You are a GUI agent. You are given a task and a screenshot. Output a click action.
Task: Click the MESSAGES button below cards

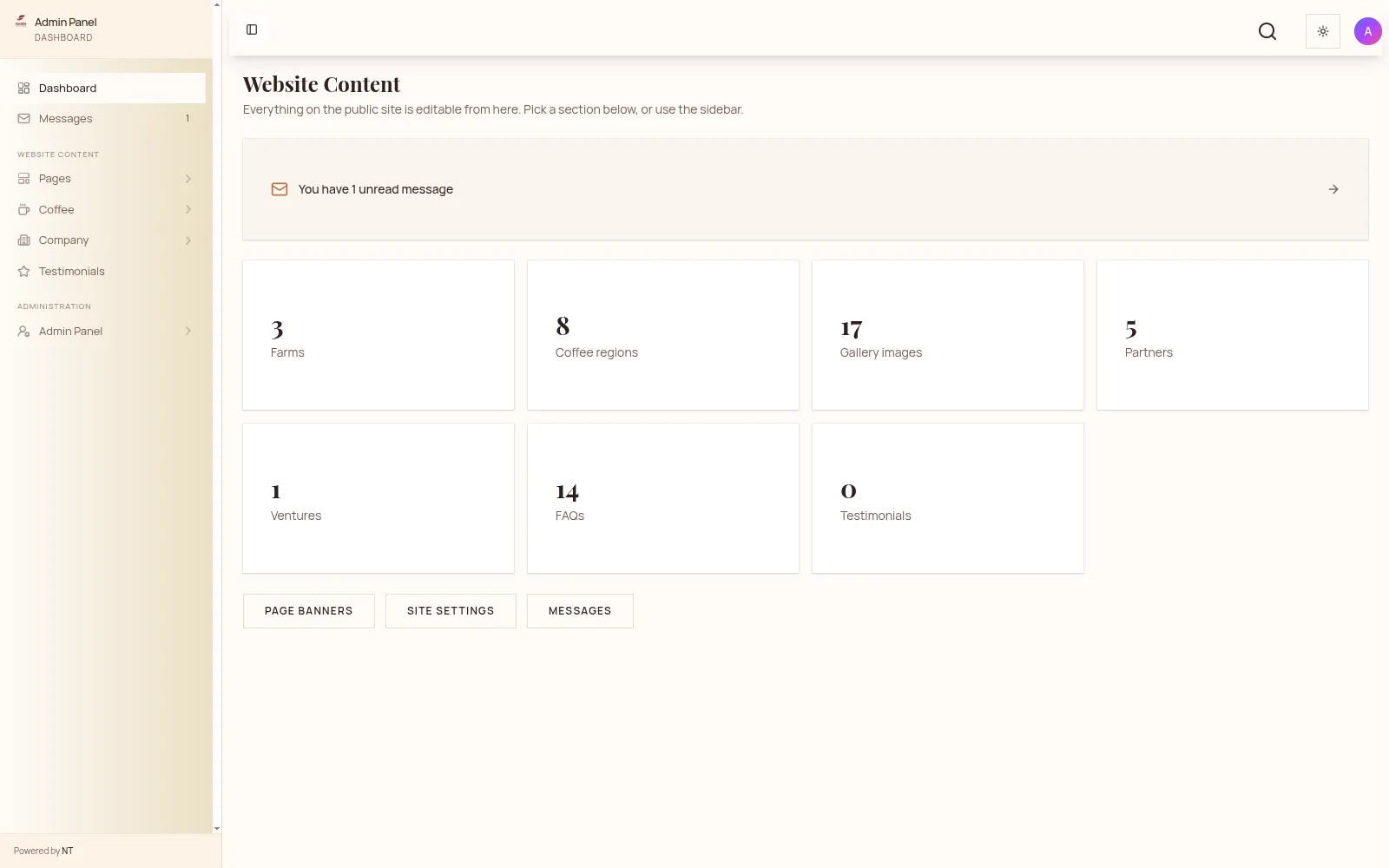[580, 611]
